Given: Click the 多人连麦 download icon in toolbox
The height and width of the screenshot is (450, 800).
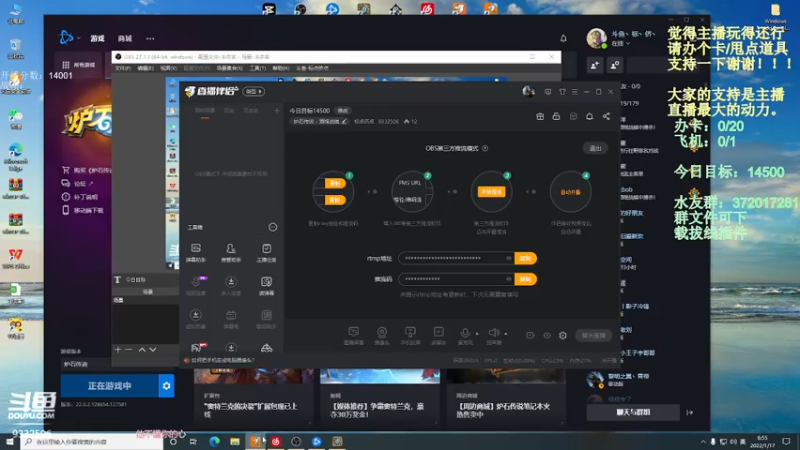Looking at the screenshot, I should coord(231,282).
